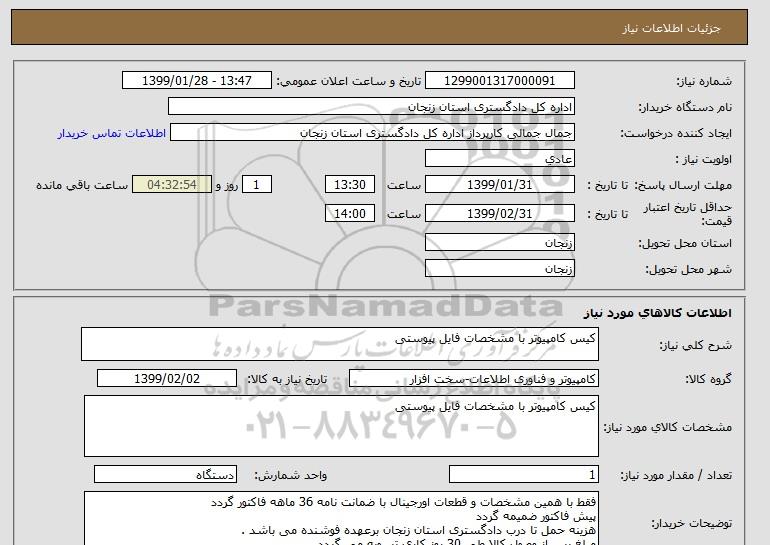
Task: Click the response deadline time 13:30
Action: coord(350,185)
